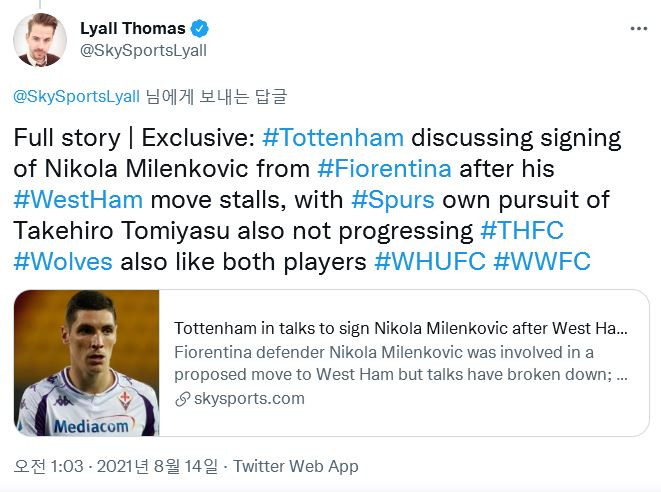
Task: Click the Twitter Web App source label
Action: 296,466
